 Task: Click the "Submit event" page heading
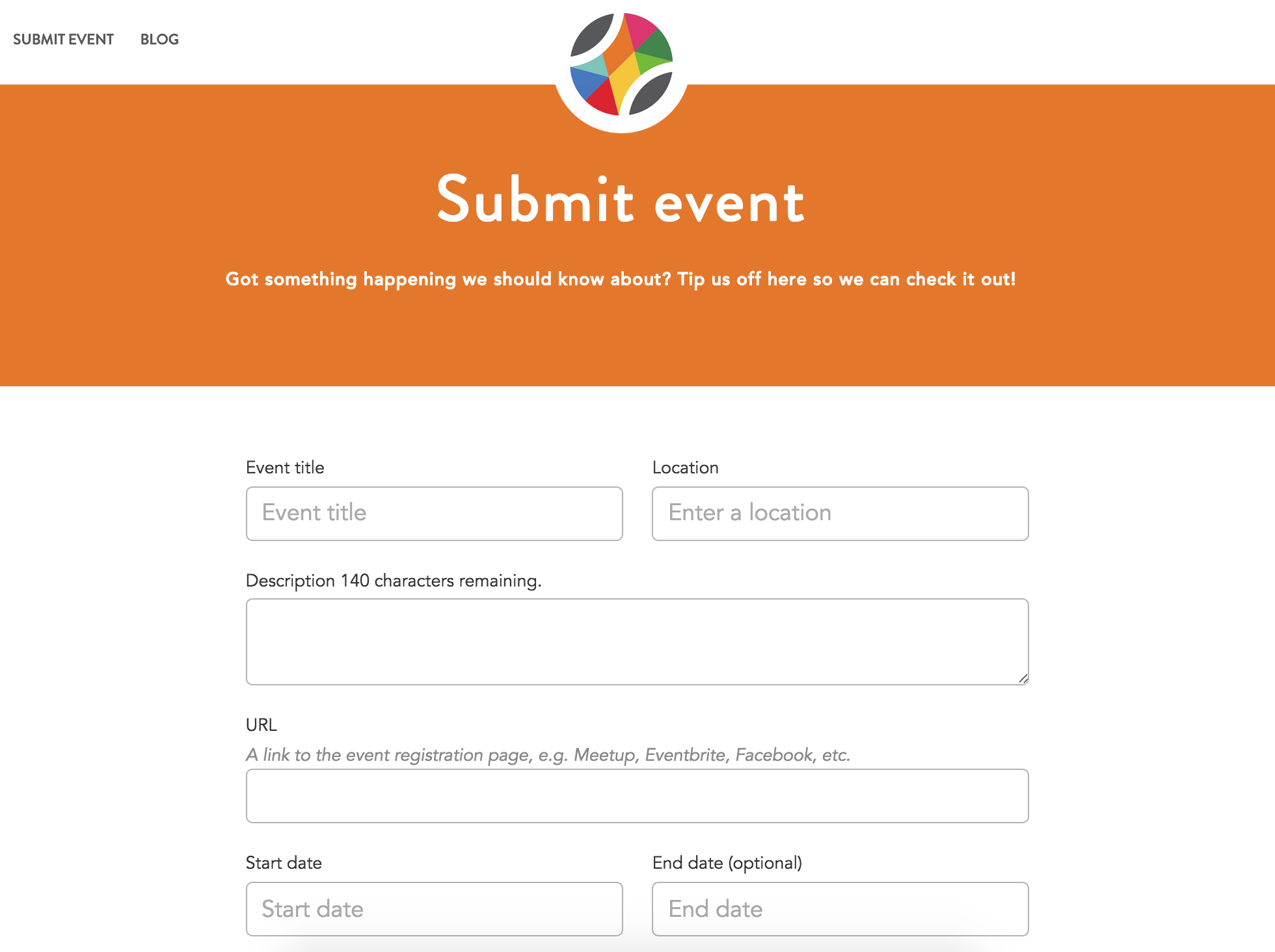click(x=621, y=200)
